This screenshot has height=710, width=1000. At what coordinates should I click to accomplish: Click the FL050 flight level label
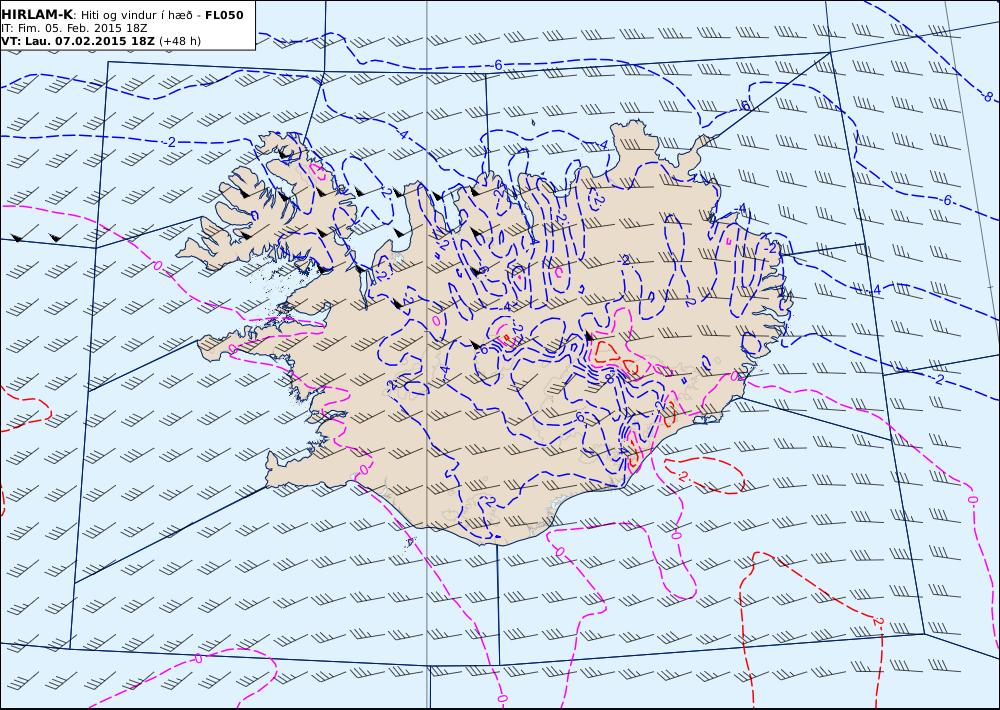pyautogui.click(x=224, y=15)
